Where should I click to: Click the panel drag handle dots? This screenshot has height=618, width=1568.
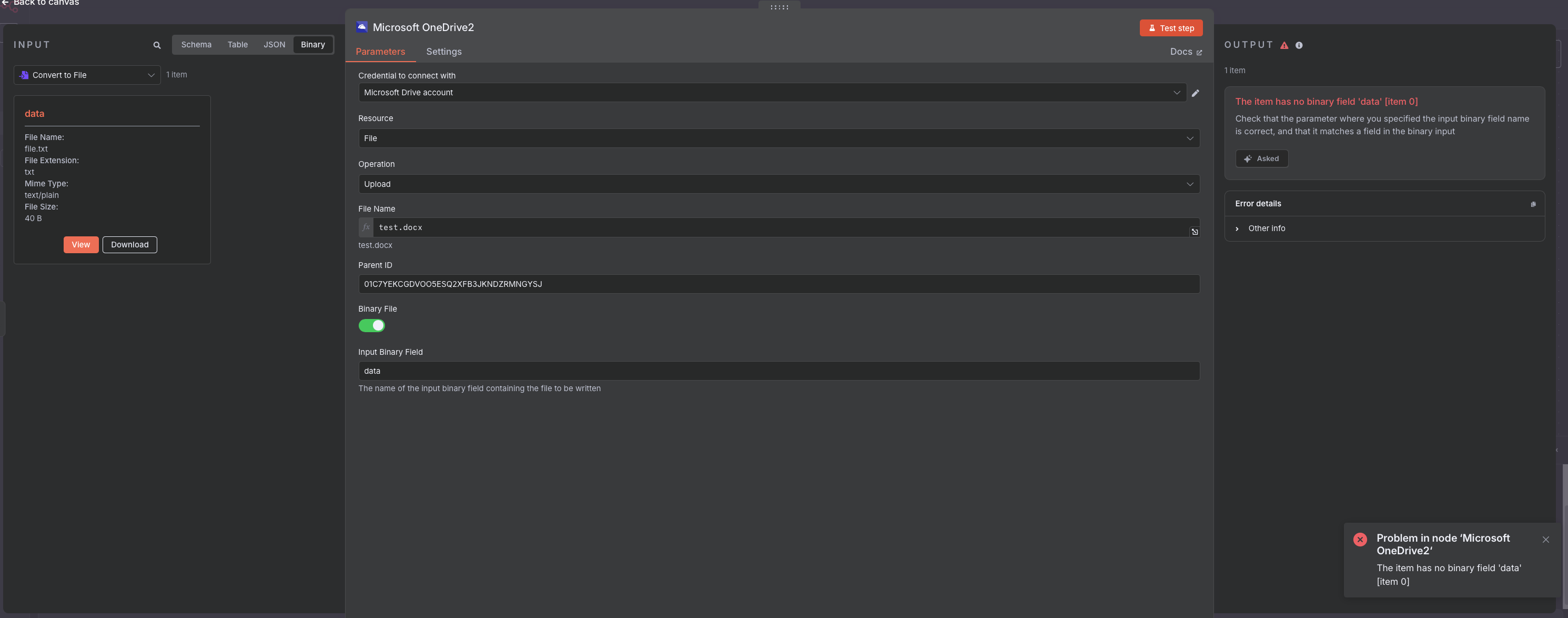(779, 7)
